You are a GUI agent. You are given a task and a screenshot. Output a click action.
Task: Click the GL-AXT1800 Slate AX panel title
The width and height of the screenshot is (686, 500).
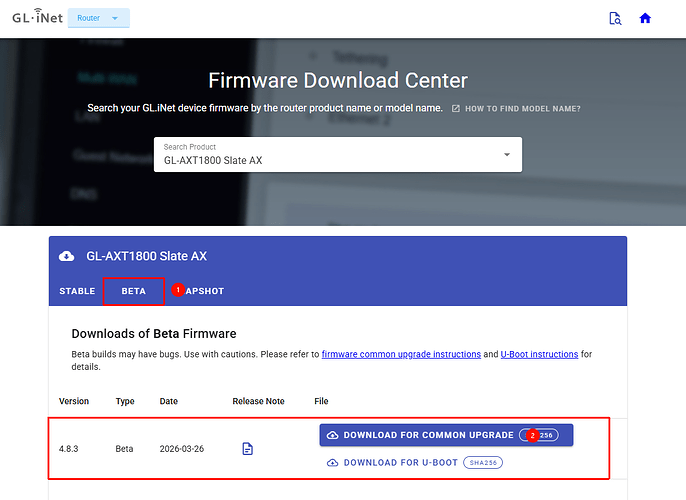click(147, 256)
